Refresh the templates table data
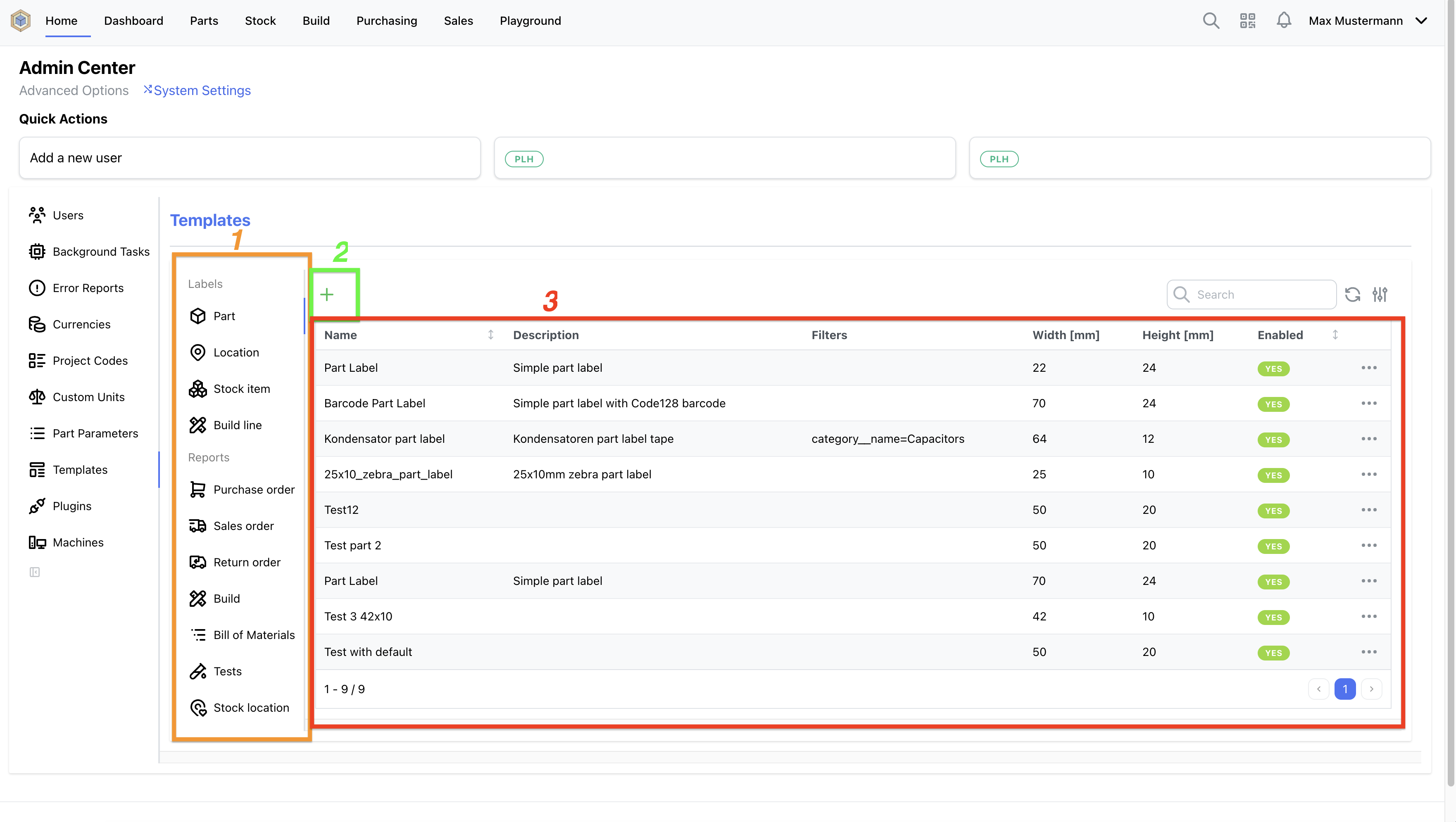The width and height of the screenshot is (1456, 822). 1353,295
